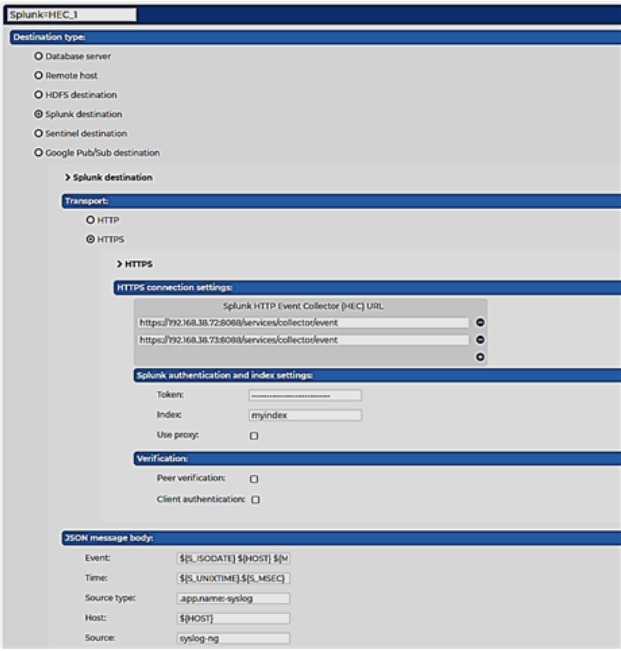Screen dimensions: 621x651
Task: Edit the Index field containing myindex
Action: tap(305, 415)
